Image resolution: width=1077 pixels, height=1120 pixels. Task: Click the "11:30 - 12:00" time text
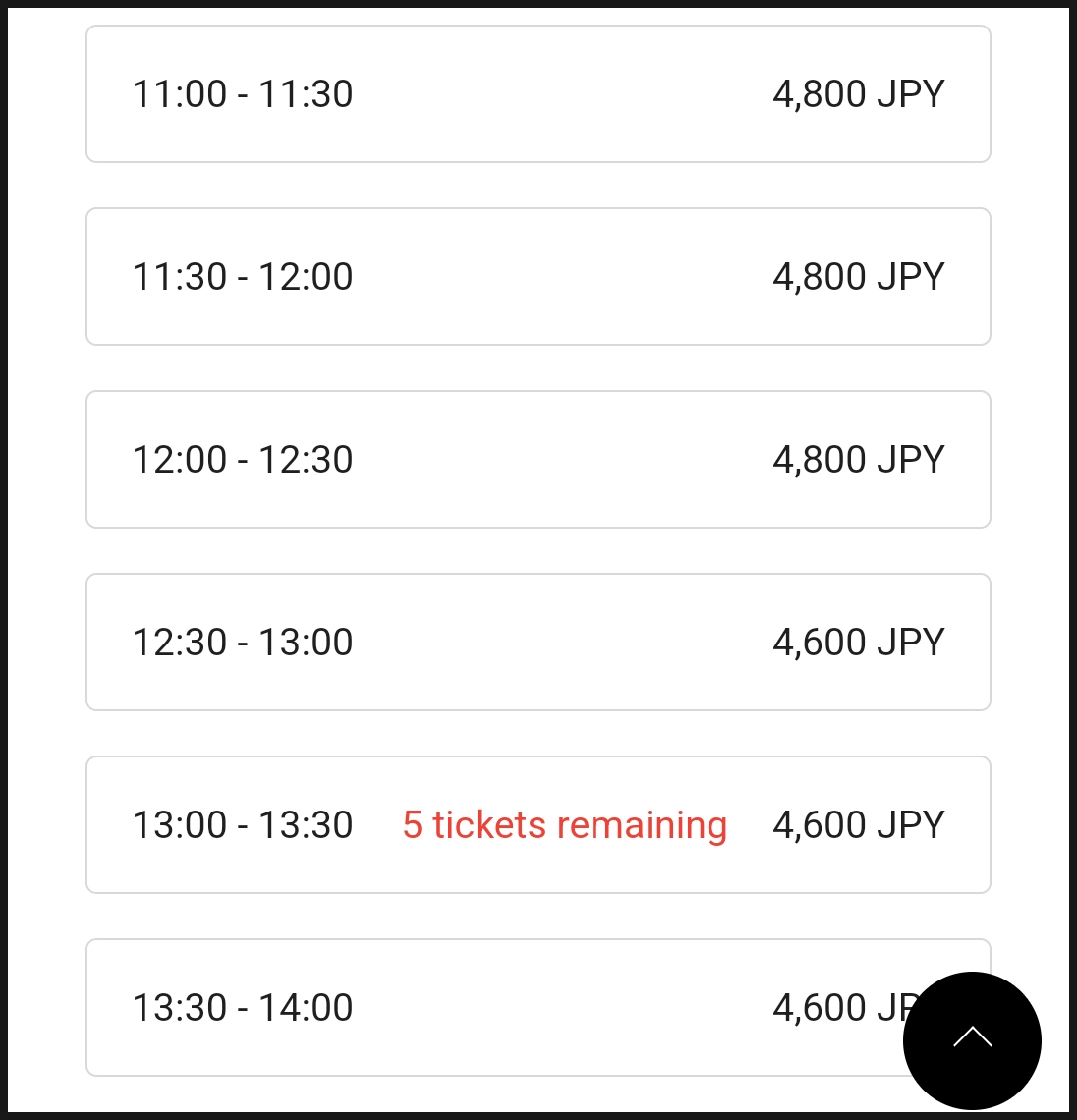click(x=243, y=277)
